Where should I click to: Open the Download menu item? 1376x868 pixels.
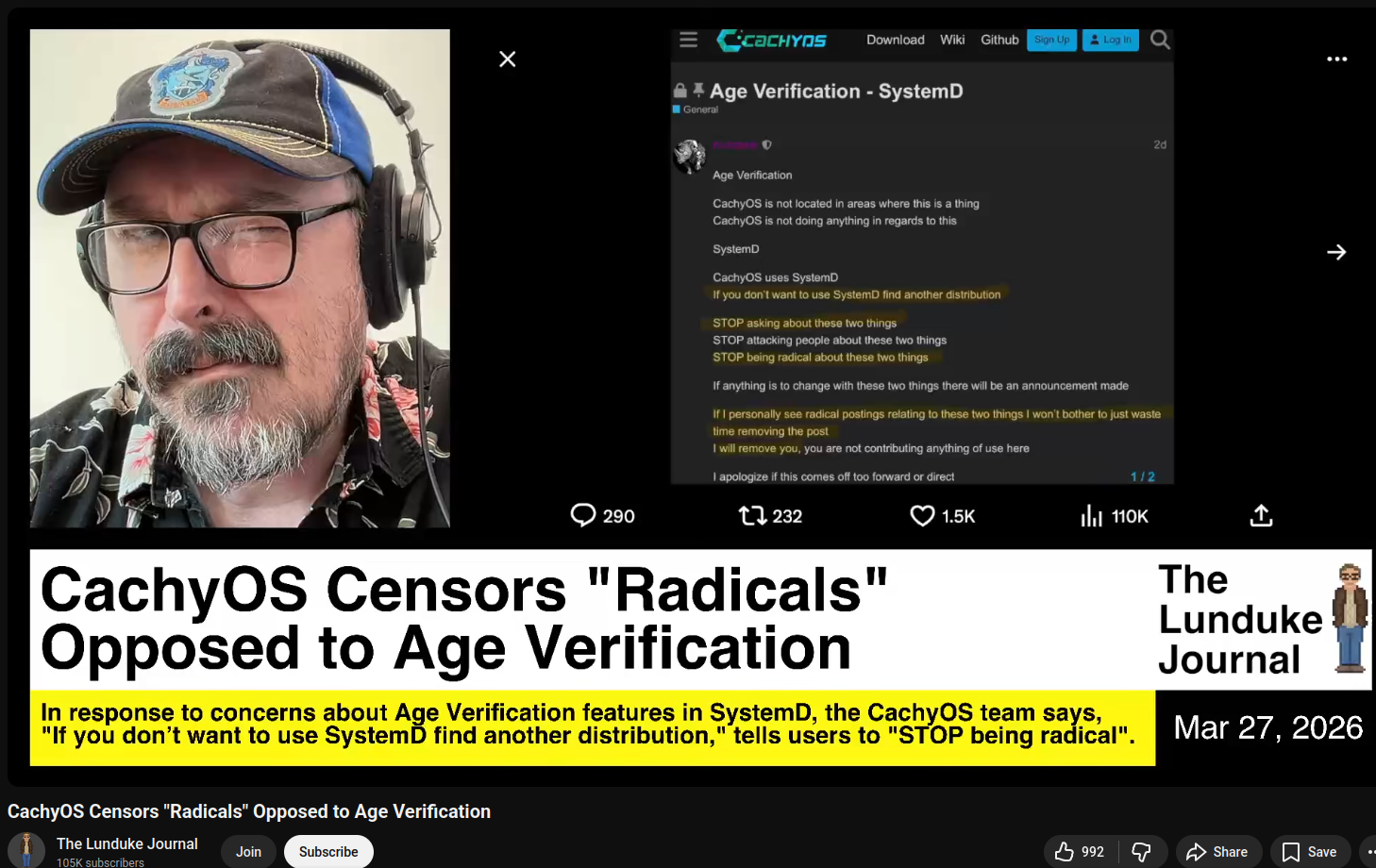pos(896,40)
